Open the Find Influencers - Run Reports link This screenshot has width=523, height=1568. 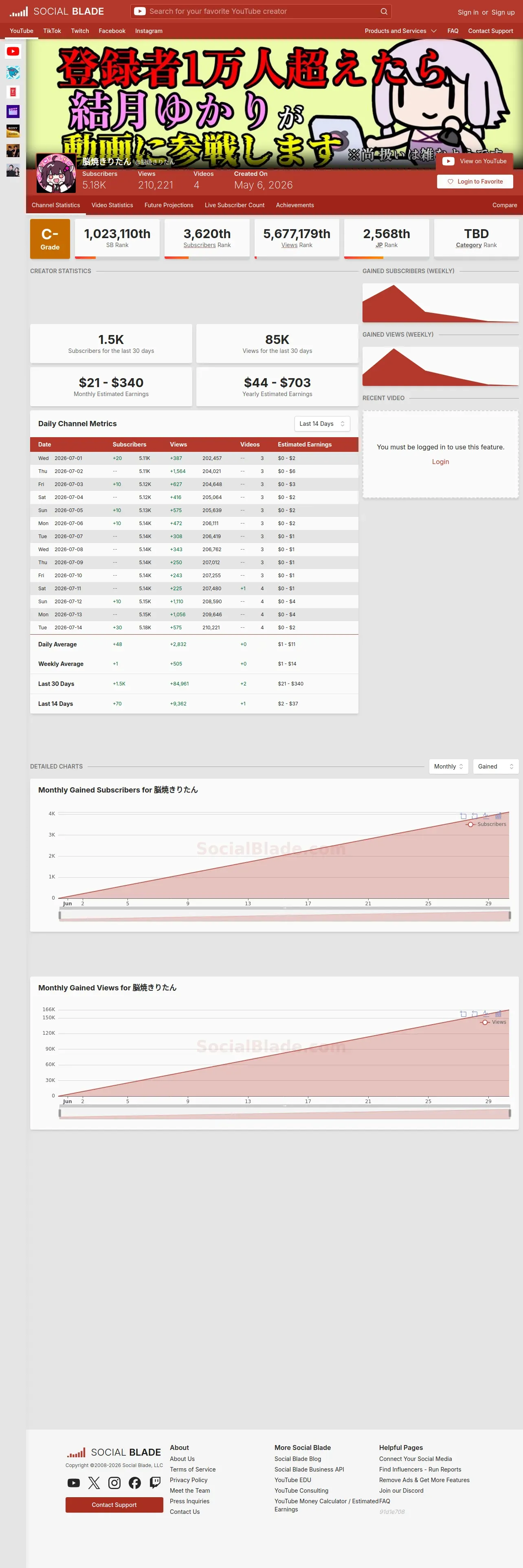pos(420,1469)
